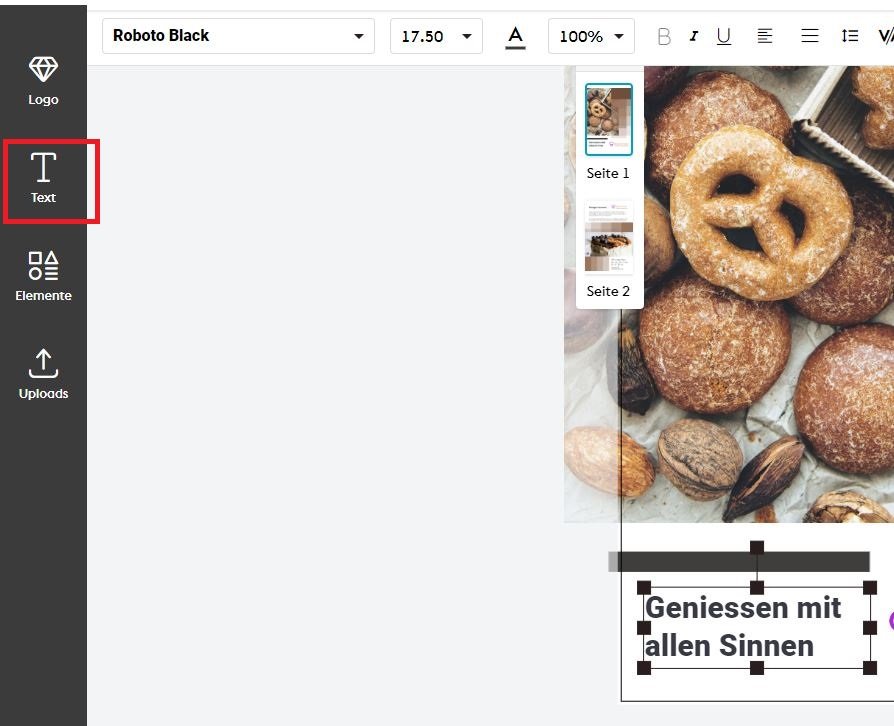
Task: Expand the Roboto Black font dropdown
Action: coord(238,36)
